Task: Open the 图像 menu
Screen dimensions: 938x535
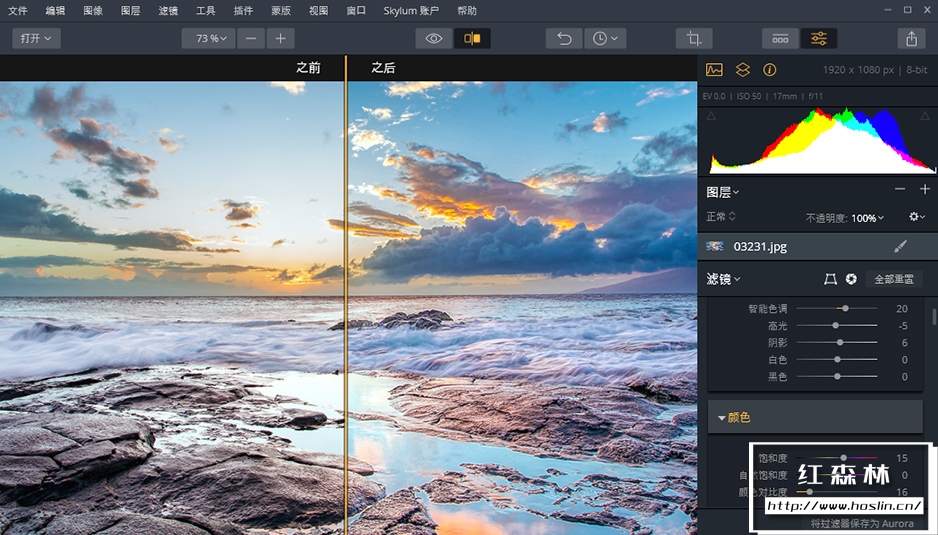Action: point(93,11)
